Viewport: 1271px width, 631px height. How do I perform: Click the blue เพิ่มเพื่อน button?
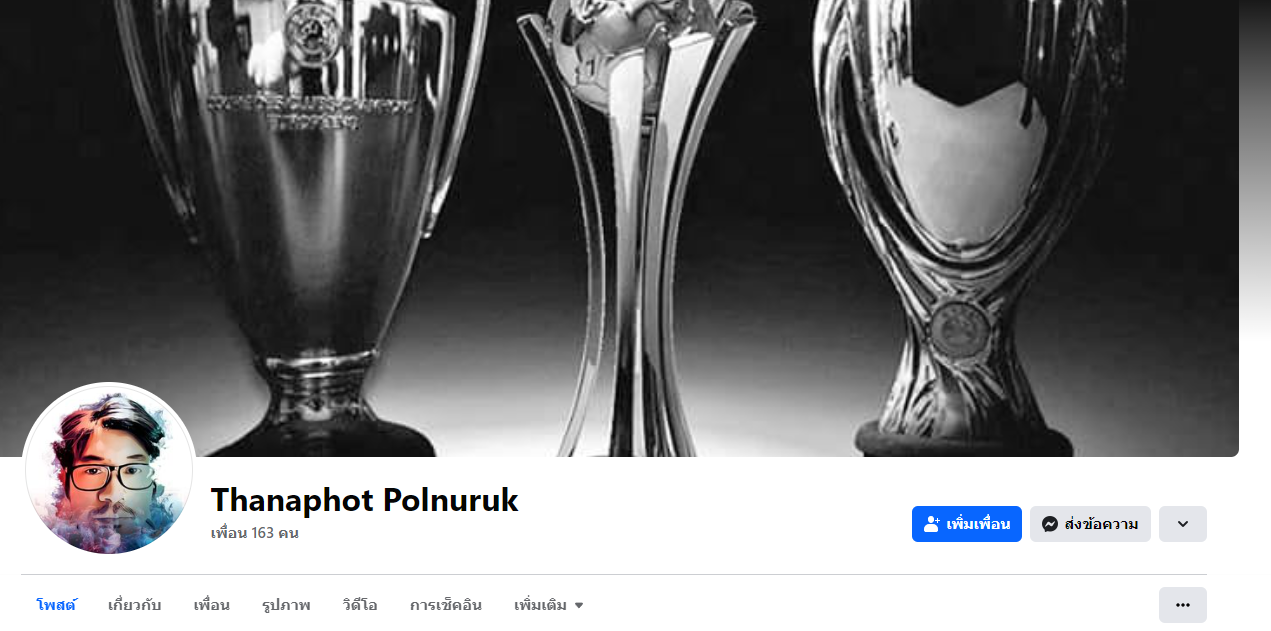pos(967,524)
